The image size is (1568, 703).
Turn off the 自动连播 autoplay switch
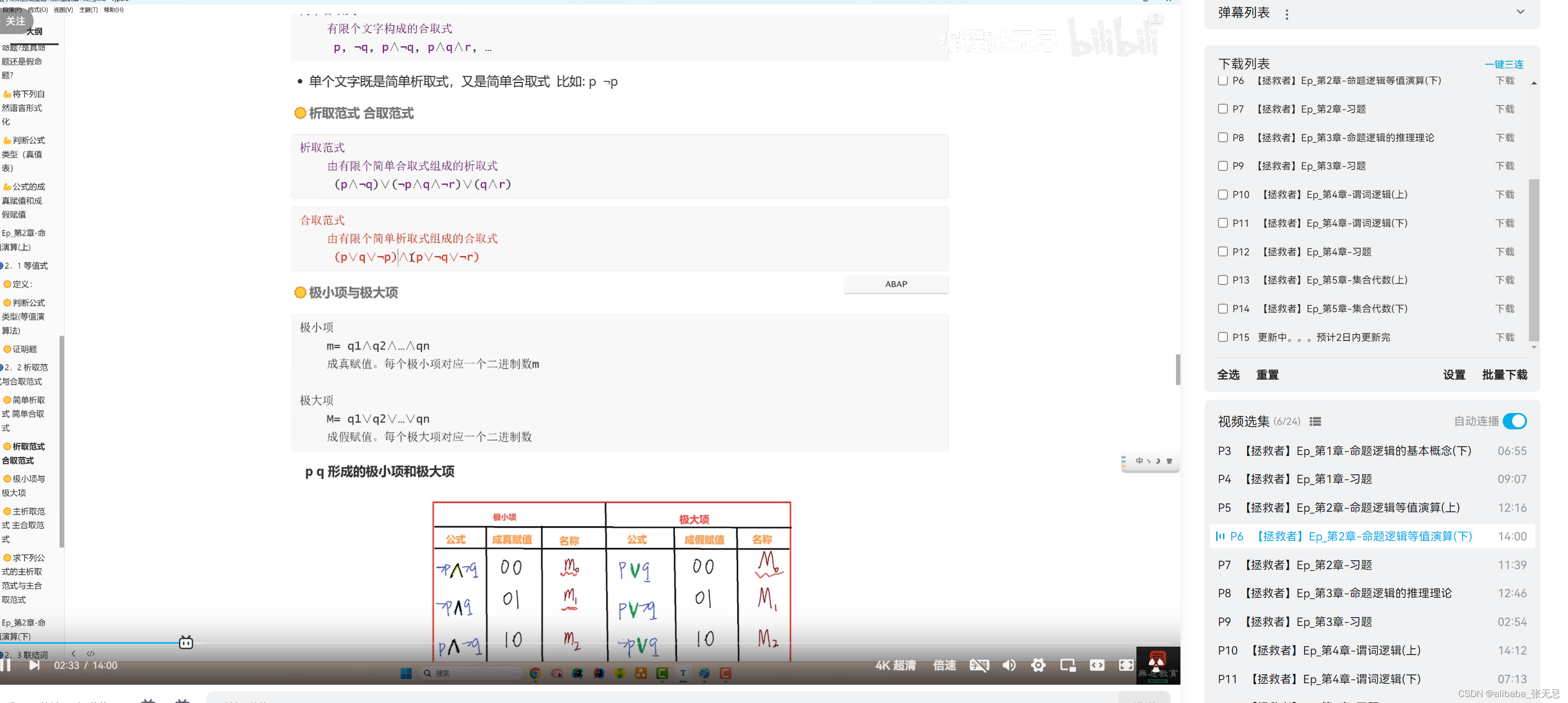pyautogui.click(x=1515, y=421)
